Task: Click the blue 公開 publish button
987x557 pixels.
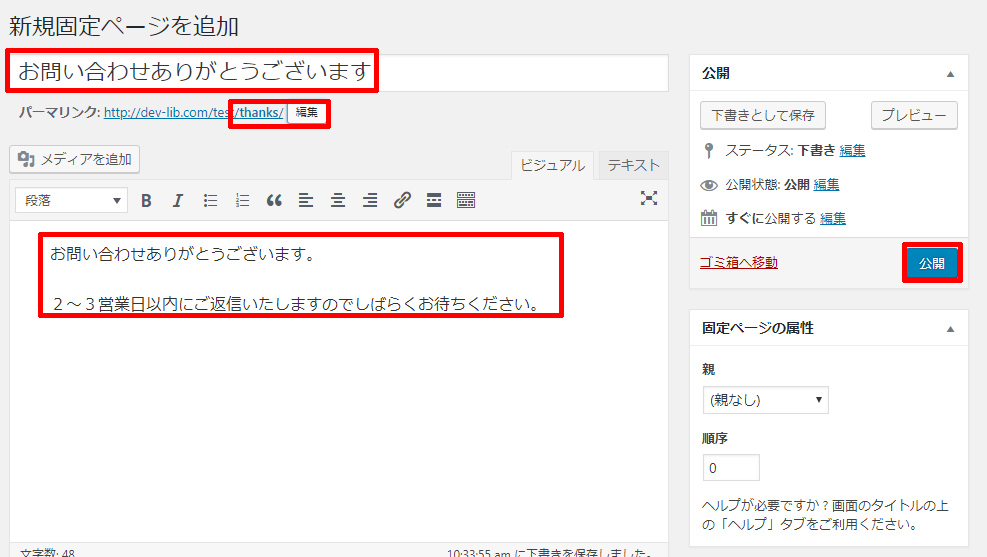Action: (932, 263)
